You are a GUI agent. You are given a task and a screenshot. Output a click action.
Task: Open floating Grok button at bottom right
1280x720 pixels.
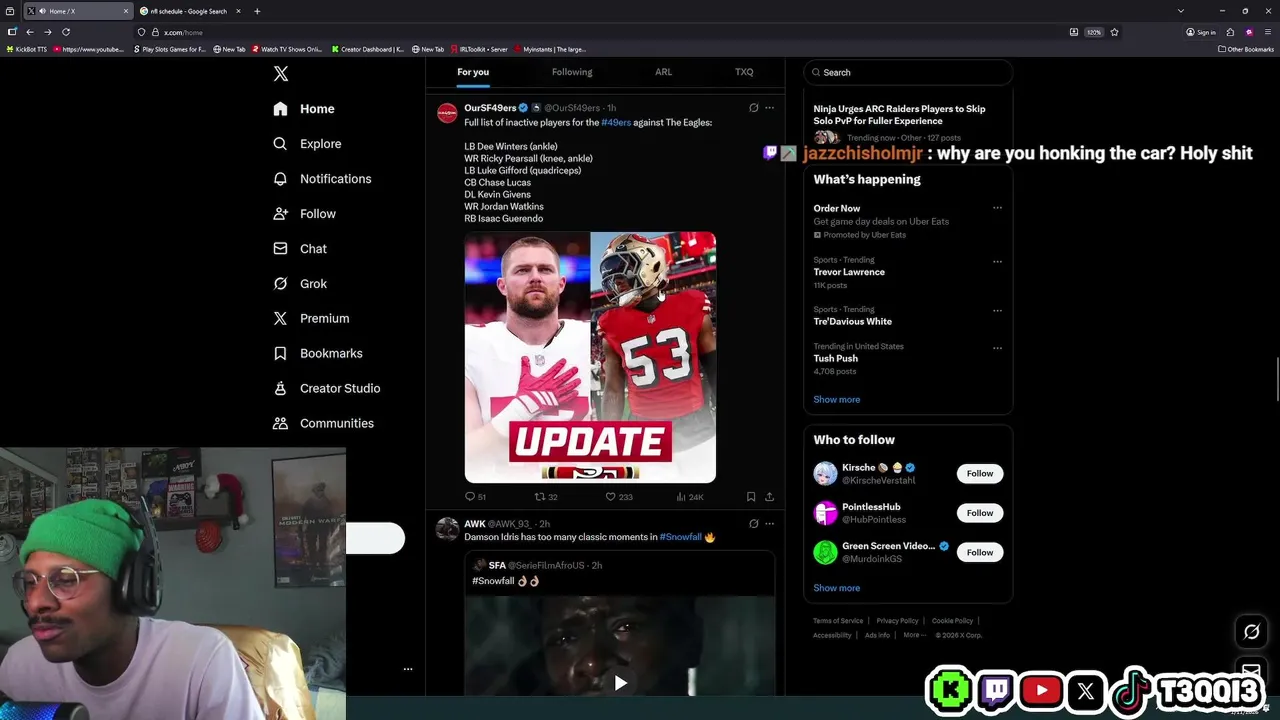pyautogui.click(x=1251, y=631)
